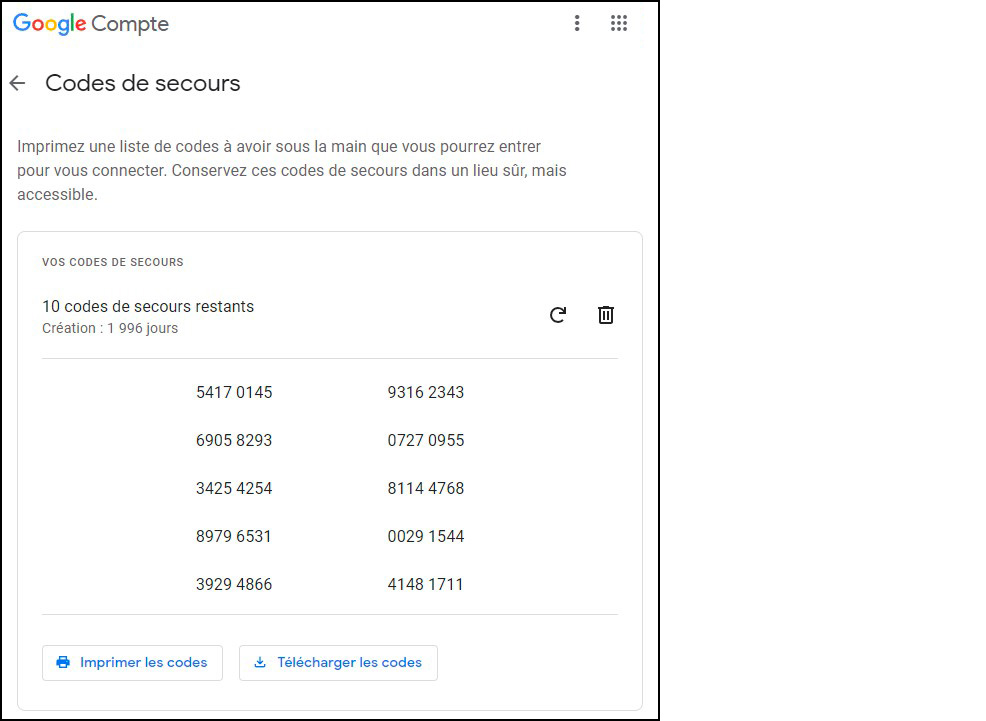The width and height of the screenshot is (986, 721).
Task: Select backup code 3425 4254
Action: pos(234,488)
